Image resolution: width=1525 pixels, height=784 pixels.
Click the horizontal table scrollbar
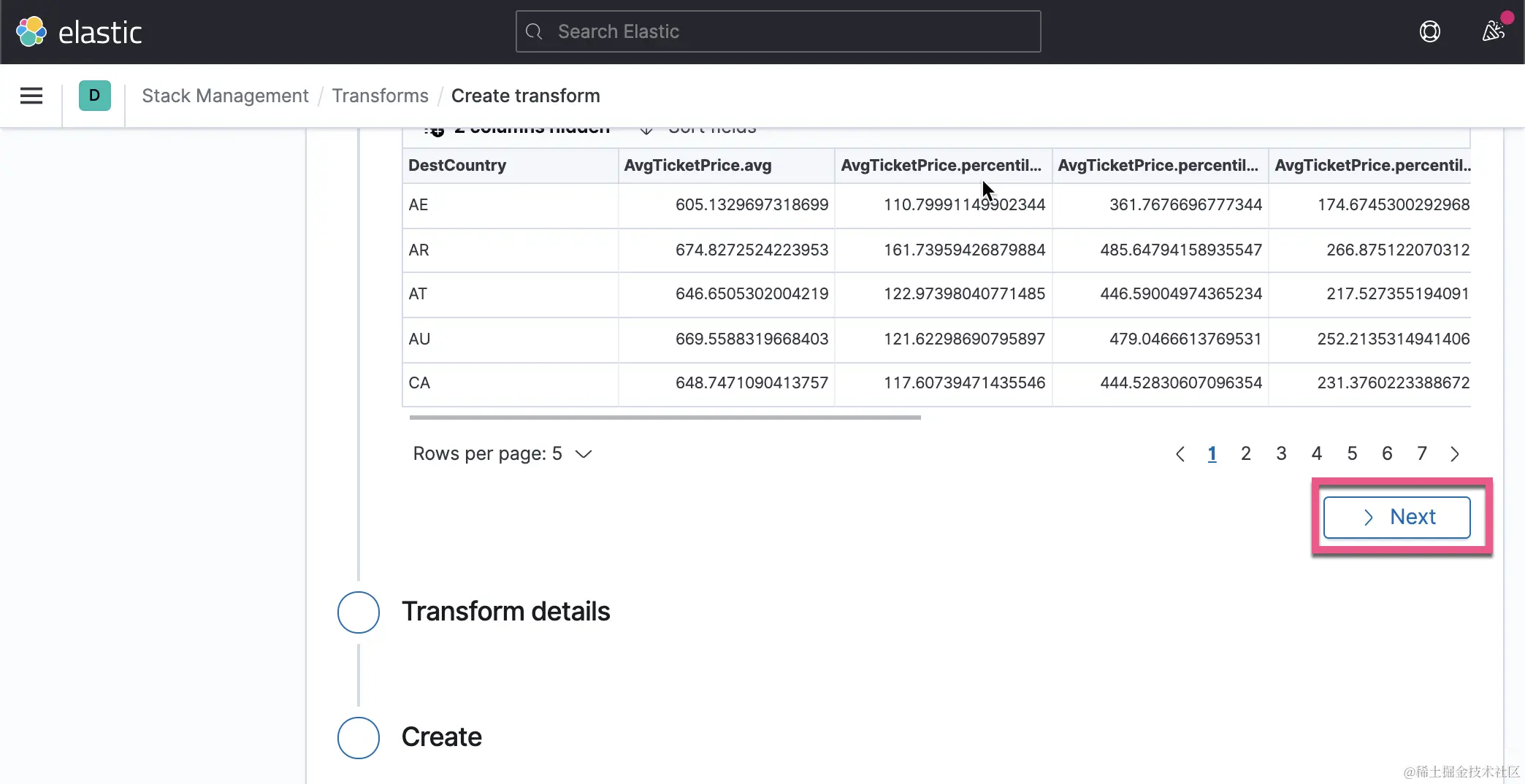[x=665, y=418]
